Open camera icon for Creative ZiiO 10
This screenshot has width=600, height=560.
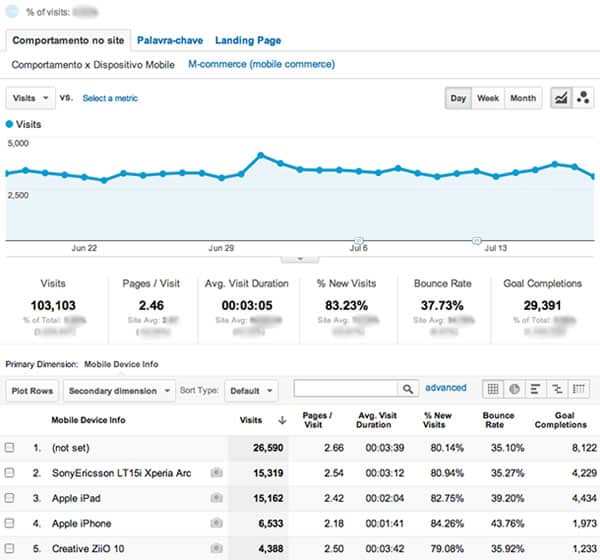[x=216, y=548]
